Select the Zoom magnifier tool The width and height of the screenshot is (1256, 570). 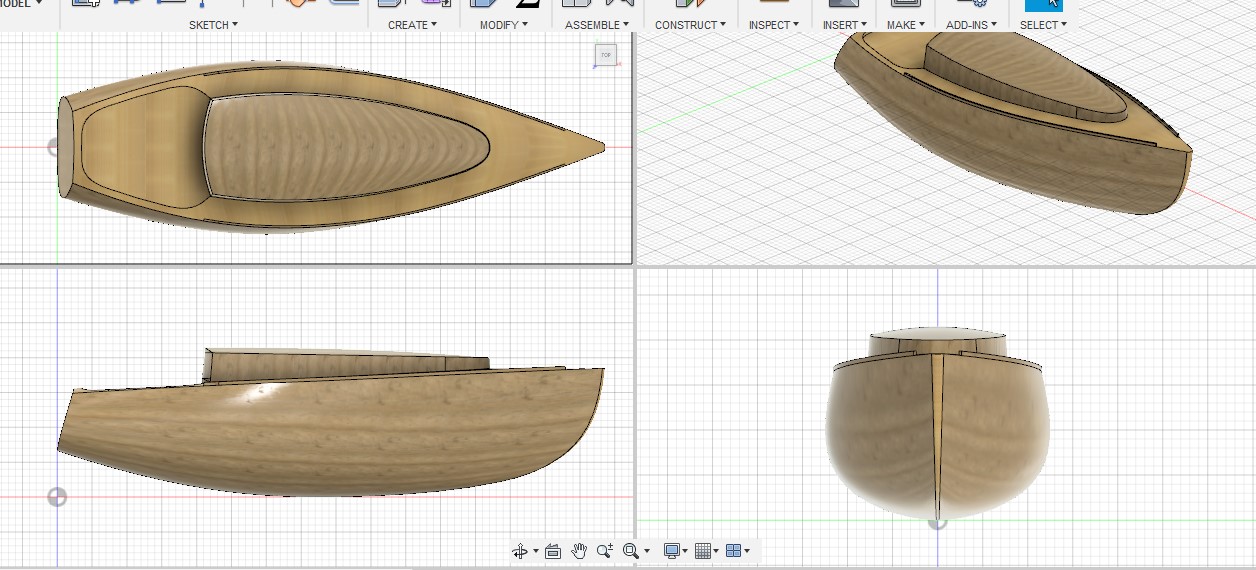pos(604,551)
